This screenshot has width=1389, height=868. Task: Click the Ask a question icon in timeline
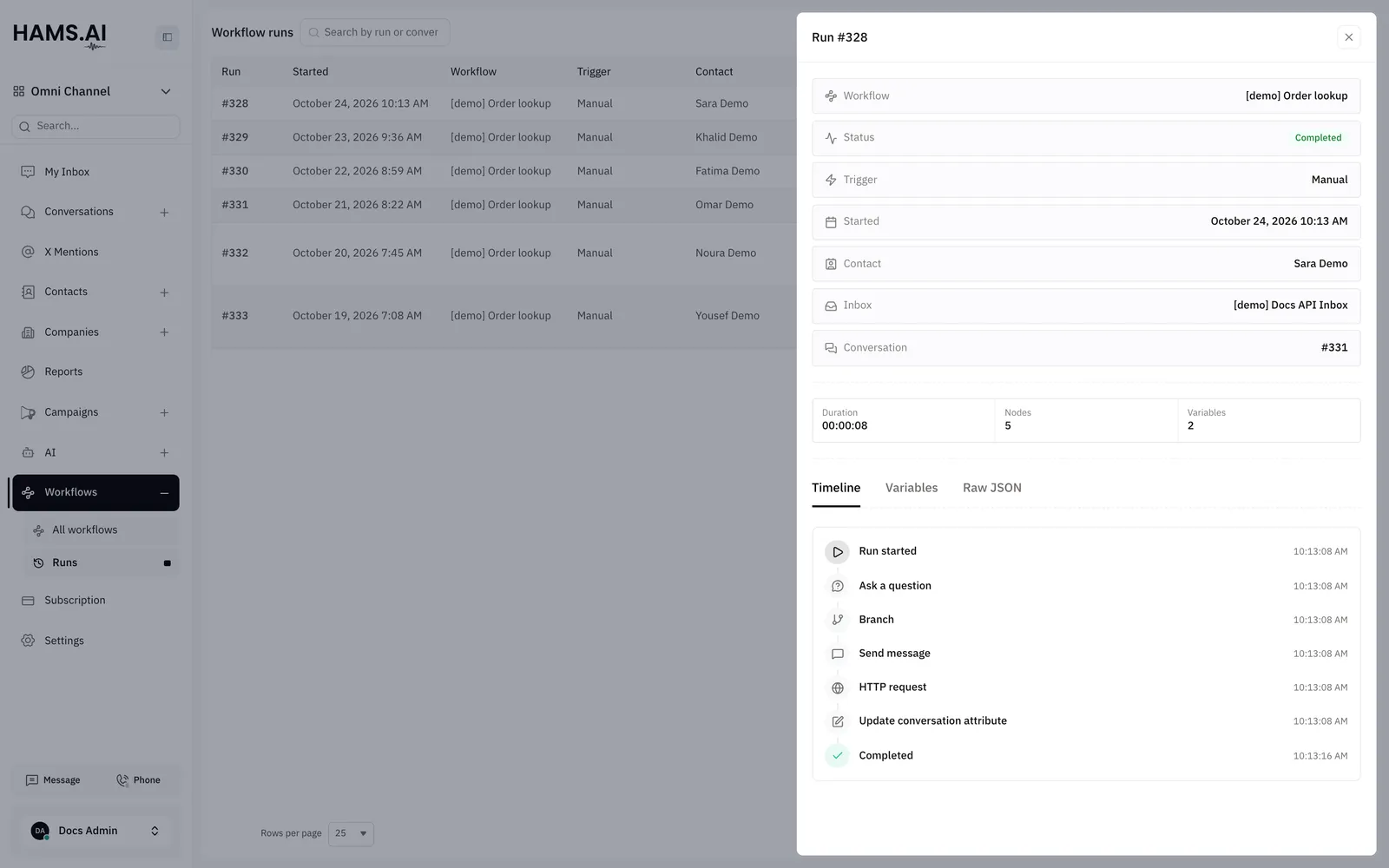coord(837,586)
